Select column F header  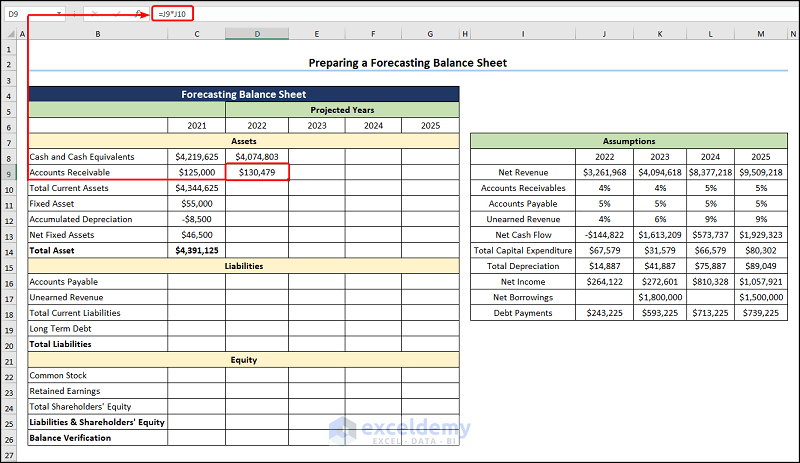[373, 34]
